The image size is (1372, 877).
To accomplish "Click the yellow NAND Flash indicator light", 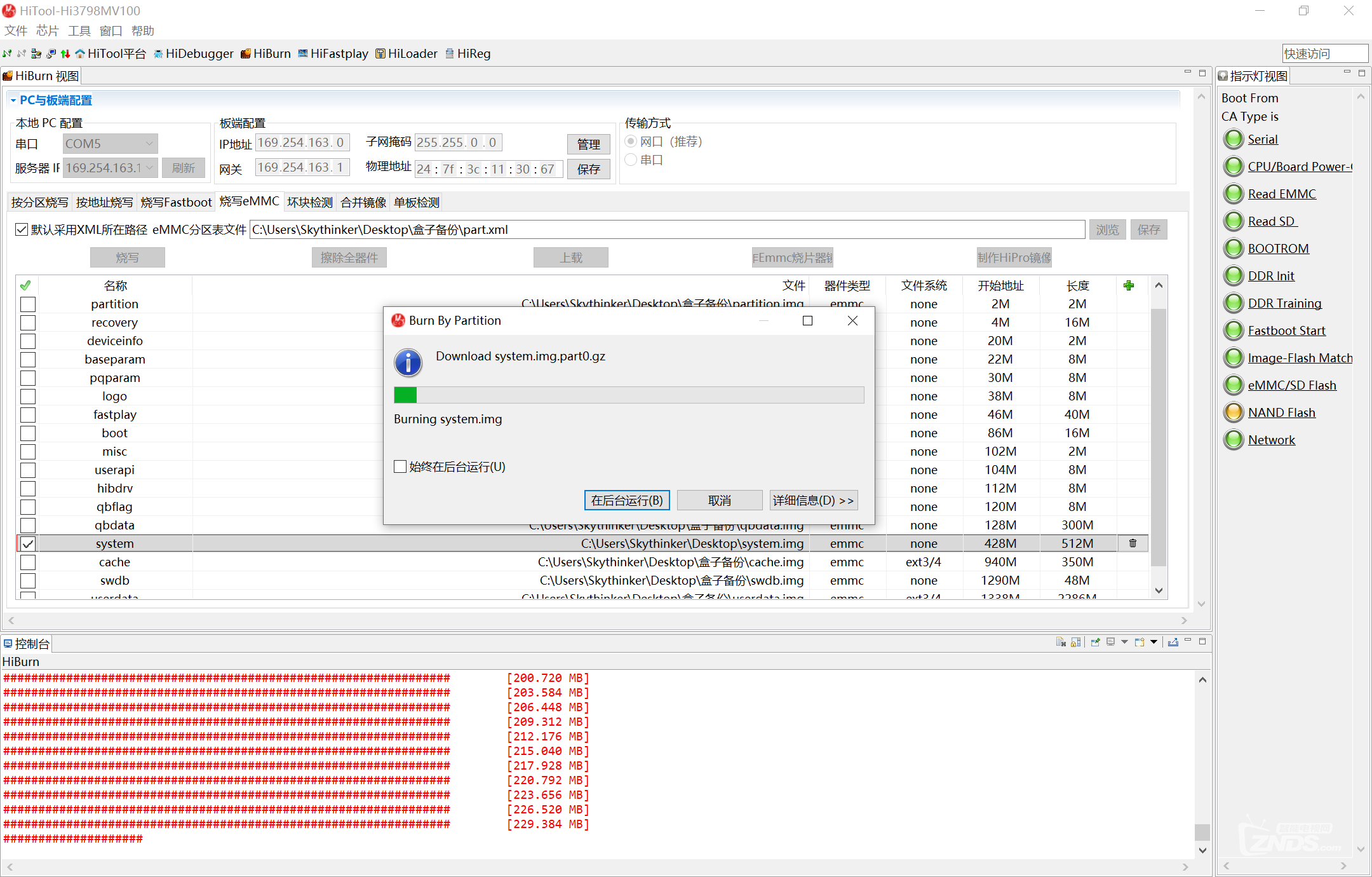I will click(1234, 412).
